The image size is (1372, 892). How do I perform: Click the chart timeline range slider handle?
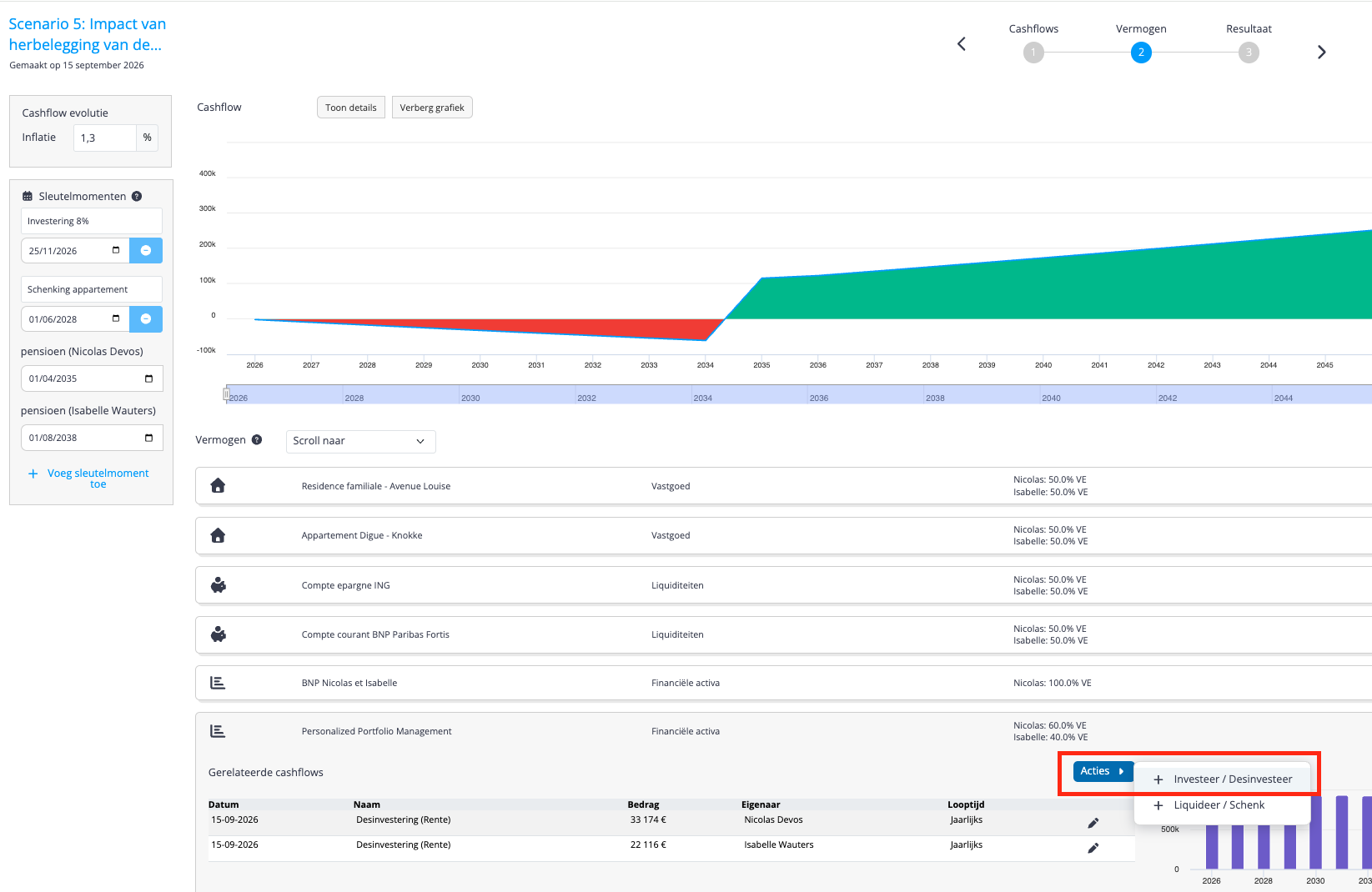[226, 394]
